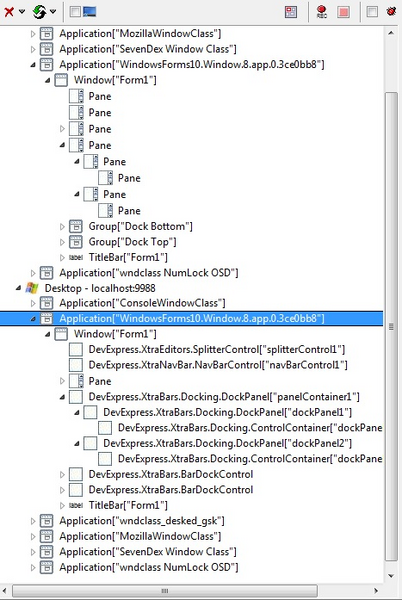Select NavBarControl["navBarControl1"] label
Image resolution: width=402 pixels, height=600 pixels.
point(218,365)
